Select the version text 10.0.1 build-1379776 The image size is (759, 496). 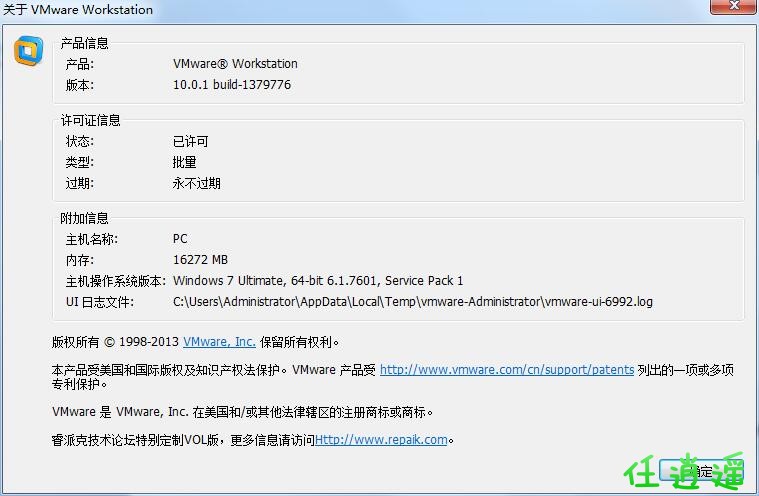click(x=232, y=85)
